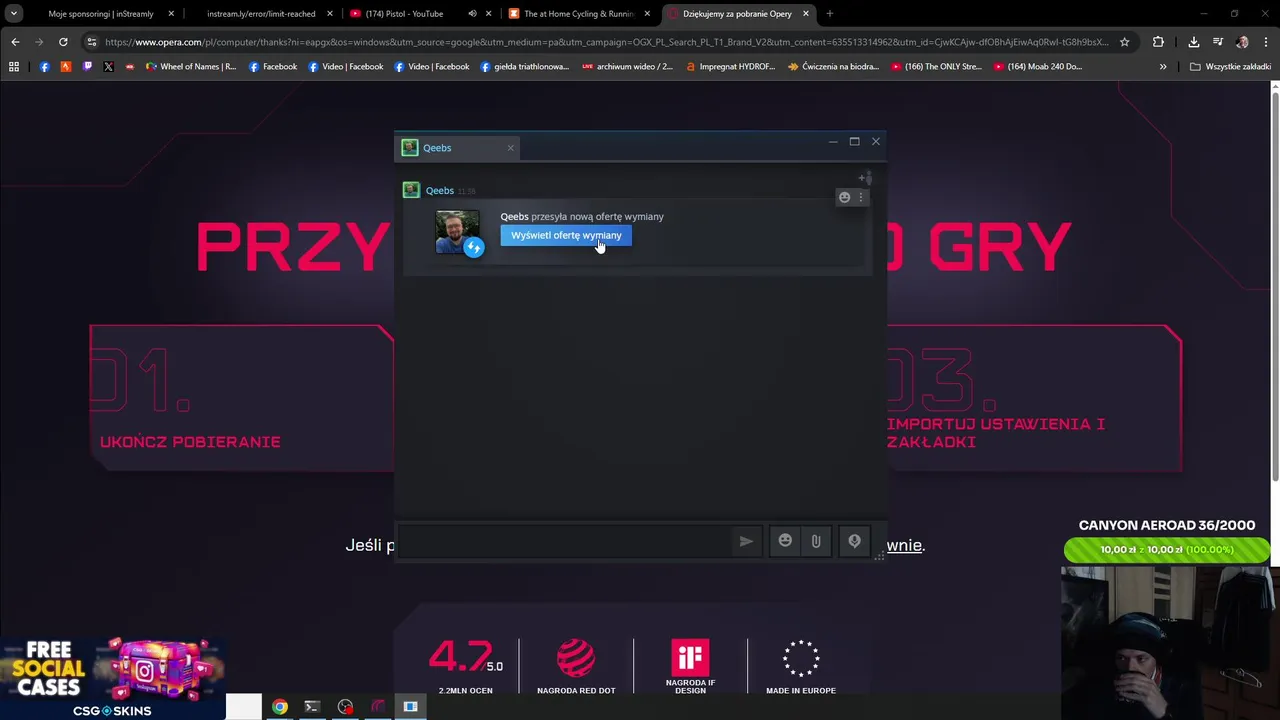Open X (Twitter) bookmark icon

(x=108, y=67)
